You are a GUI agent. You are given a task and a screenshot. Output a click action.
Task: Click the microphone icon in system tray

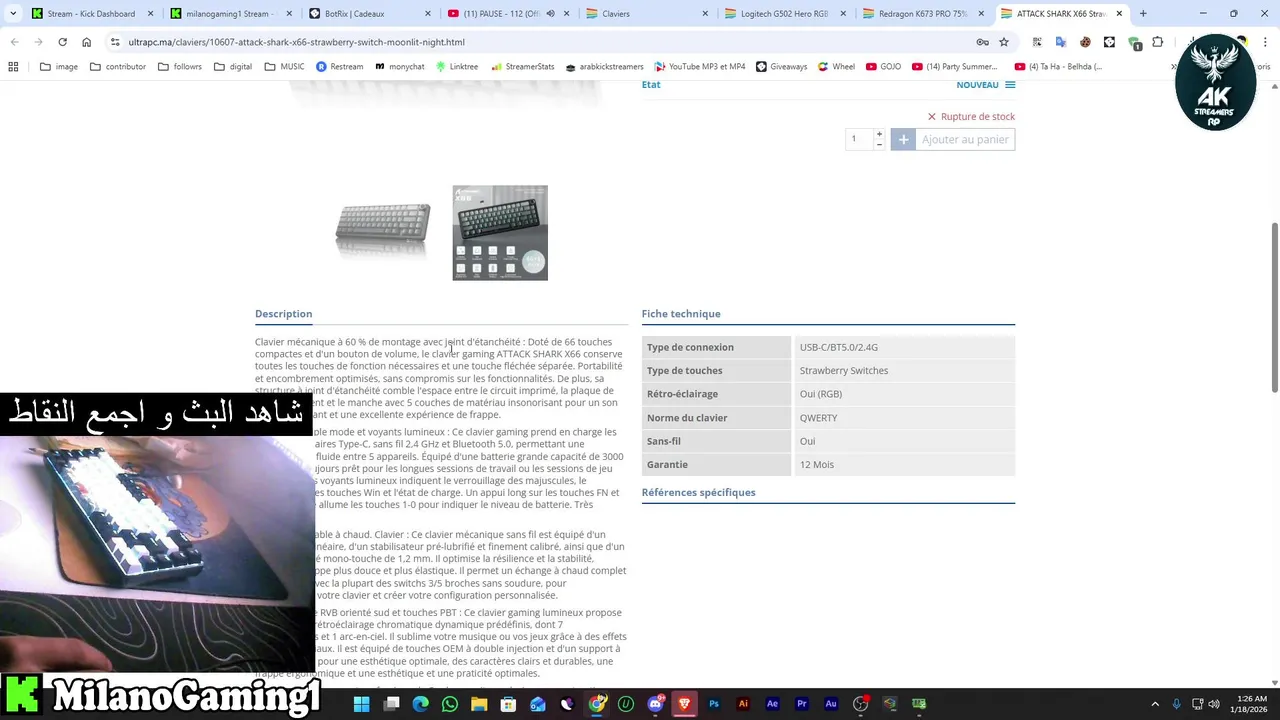tap(1176, 704)
